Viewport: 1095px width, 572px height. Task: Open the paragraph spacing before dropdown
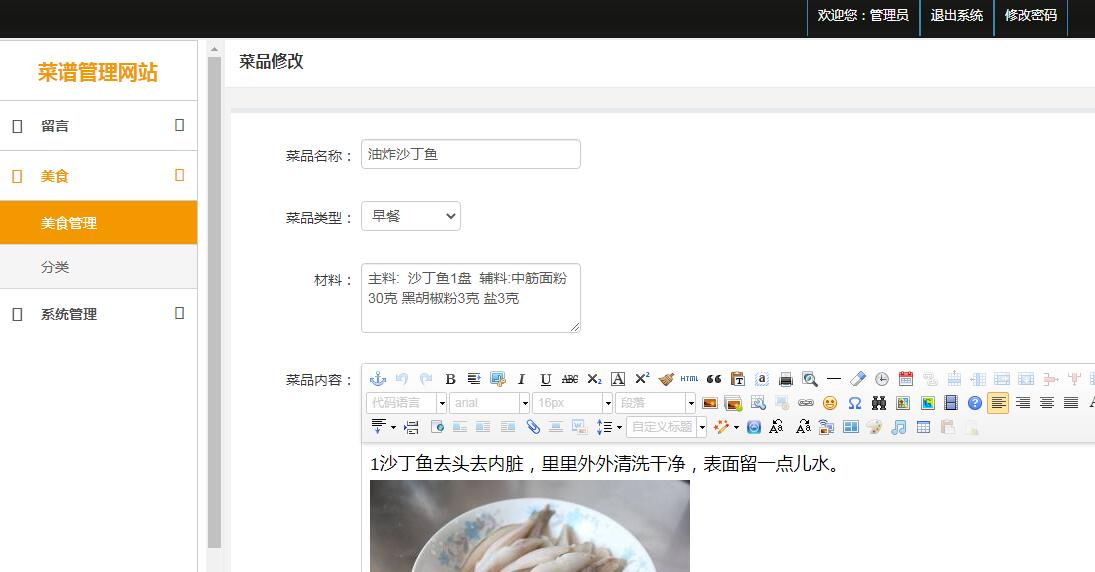pyautogui.click(x=383, y=427)
